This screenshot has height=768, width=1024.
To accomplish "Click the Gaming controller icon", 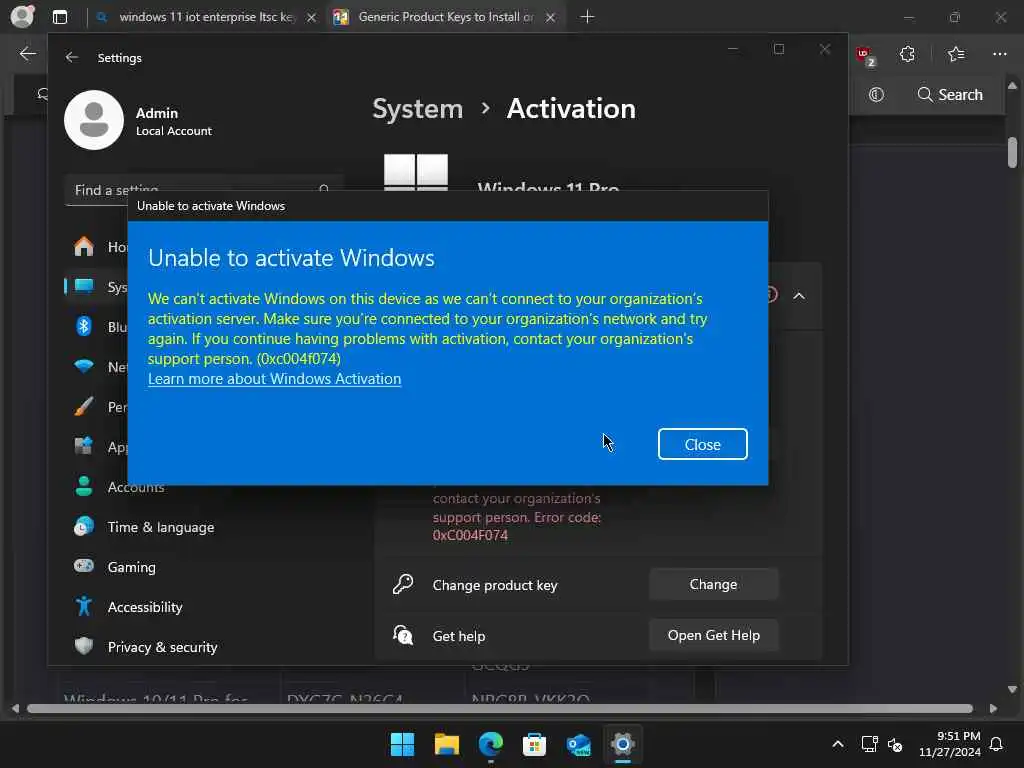I will (84, 566).
